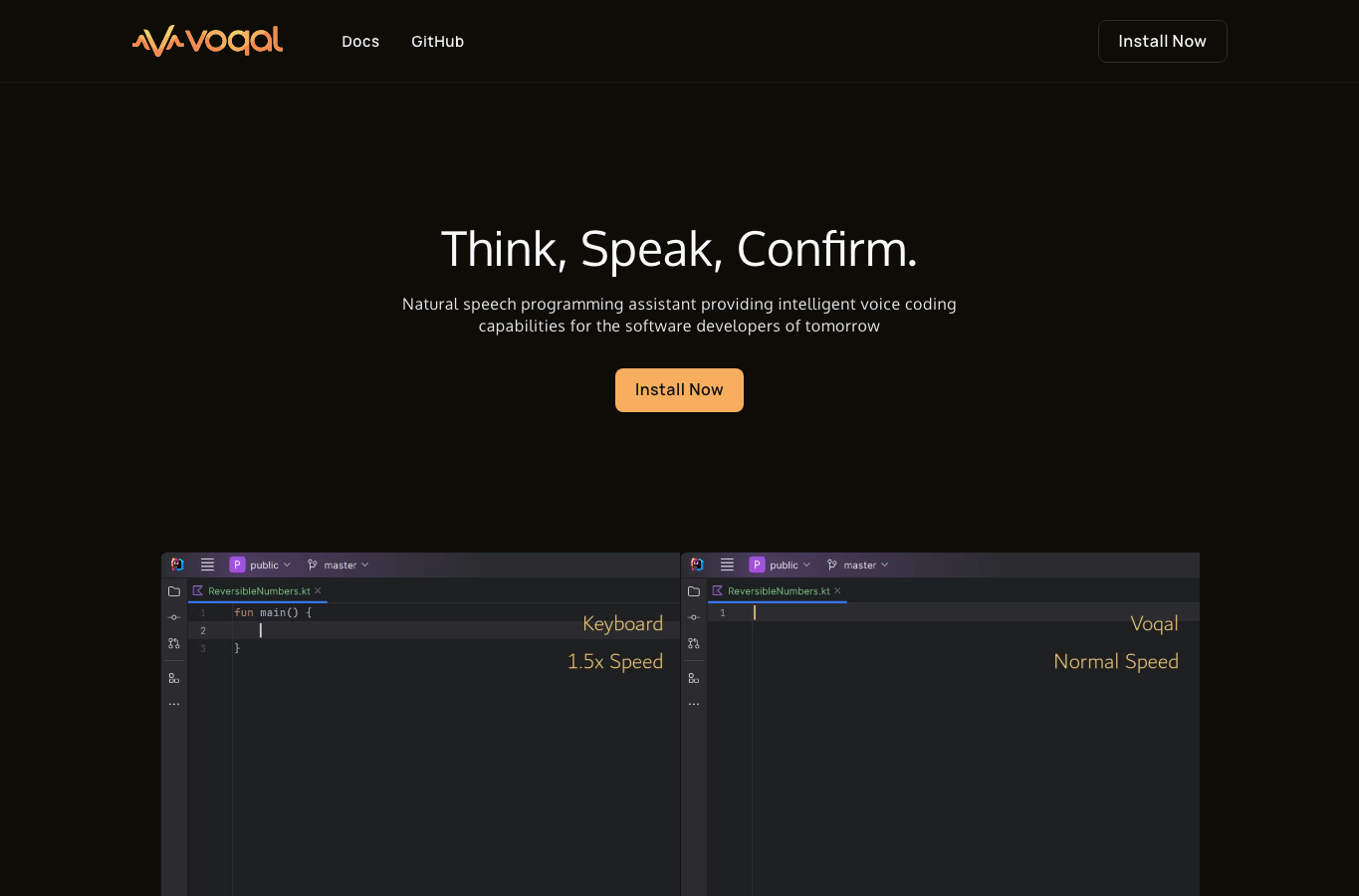Screen dimensions: 1359x896
Task: Click line number 1 in Voqal IDE gutter
Action: pos(723,612)
